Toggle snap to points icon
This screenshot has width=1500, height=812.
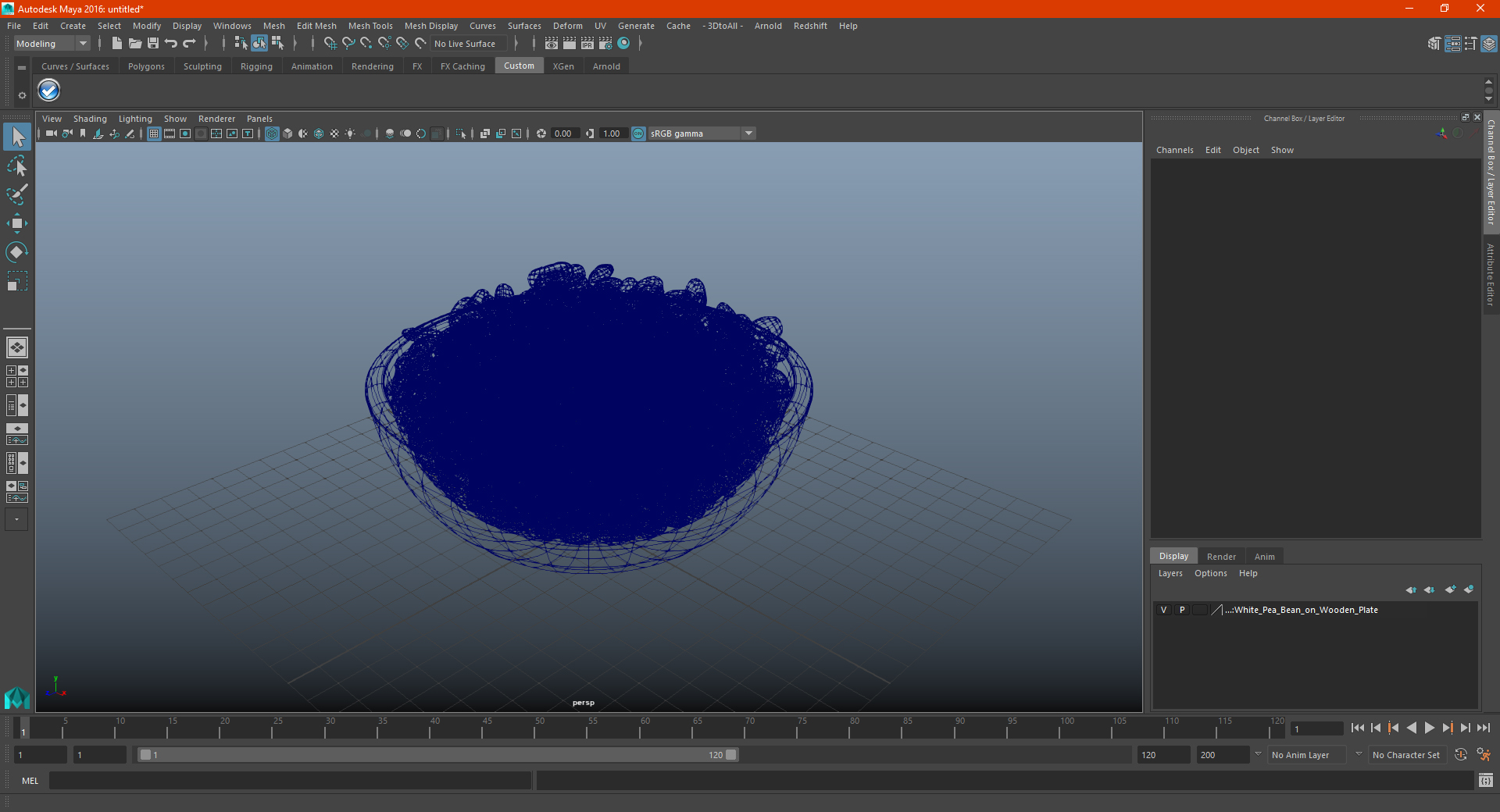tap(366, 44)
